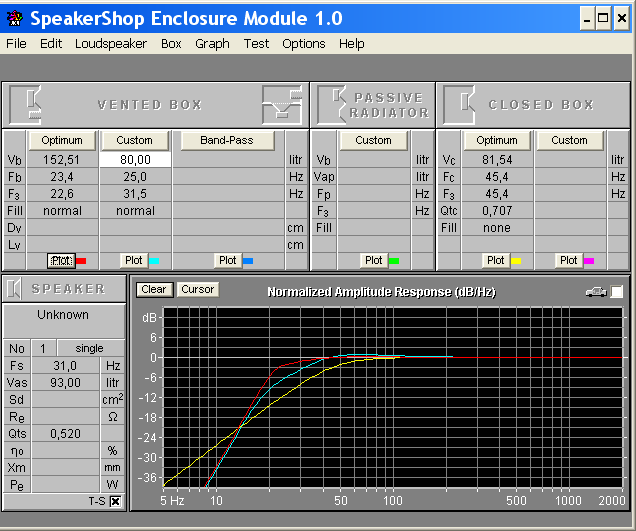636x531 pixels.
Task: Click the optimum Fb value 23,4
Action: point(62,177)
